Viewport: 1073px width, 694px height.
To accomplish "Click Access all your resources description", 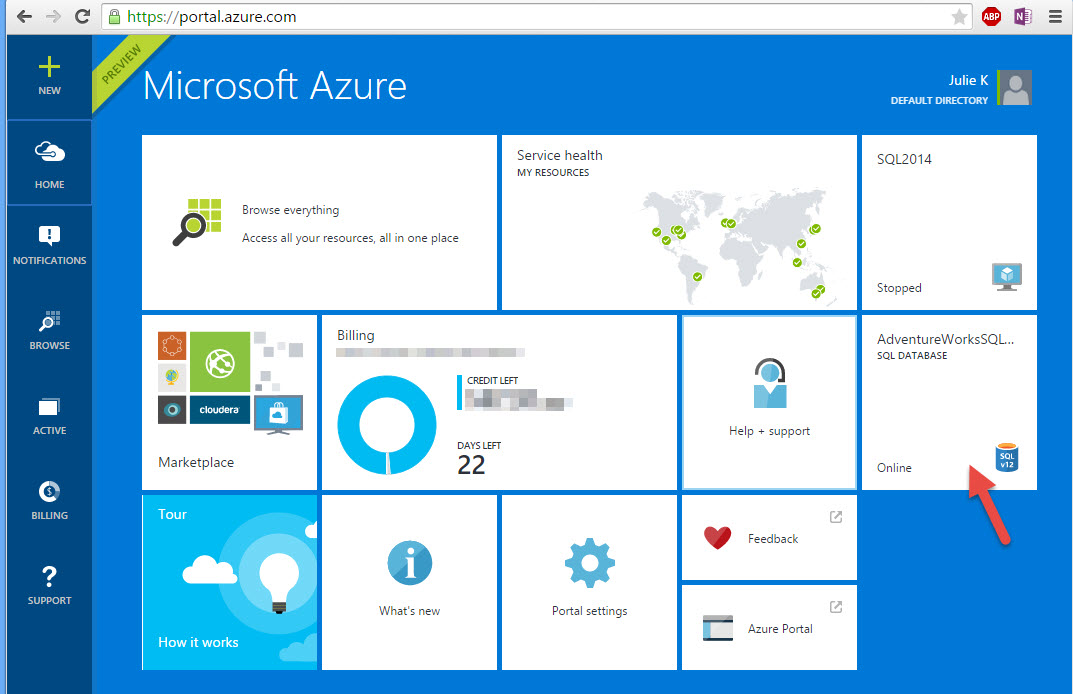I will (350, 238).
